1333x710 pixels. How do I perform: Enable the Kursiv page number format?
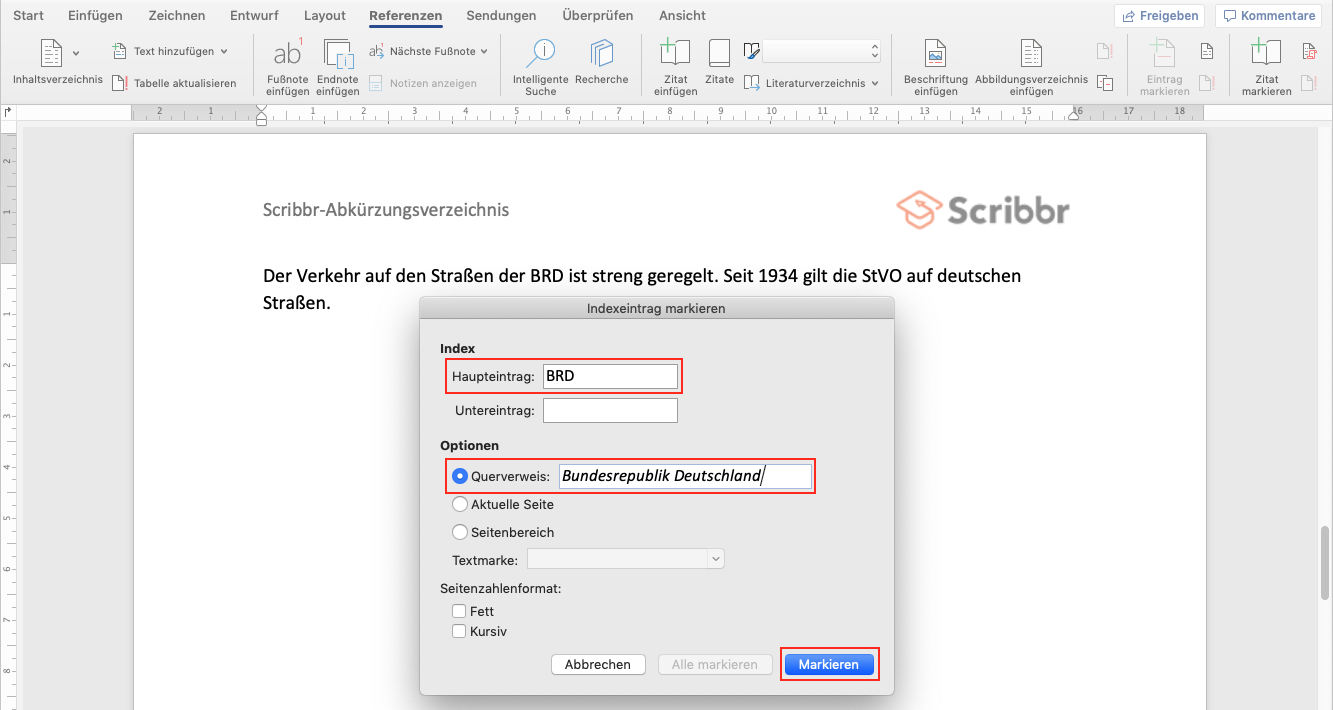[459, 631]
